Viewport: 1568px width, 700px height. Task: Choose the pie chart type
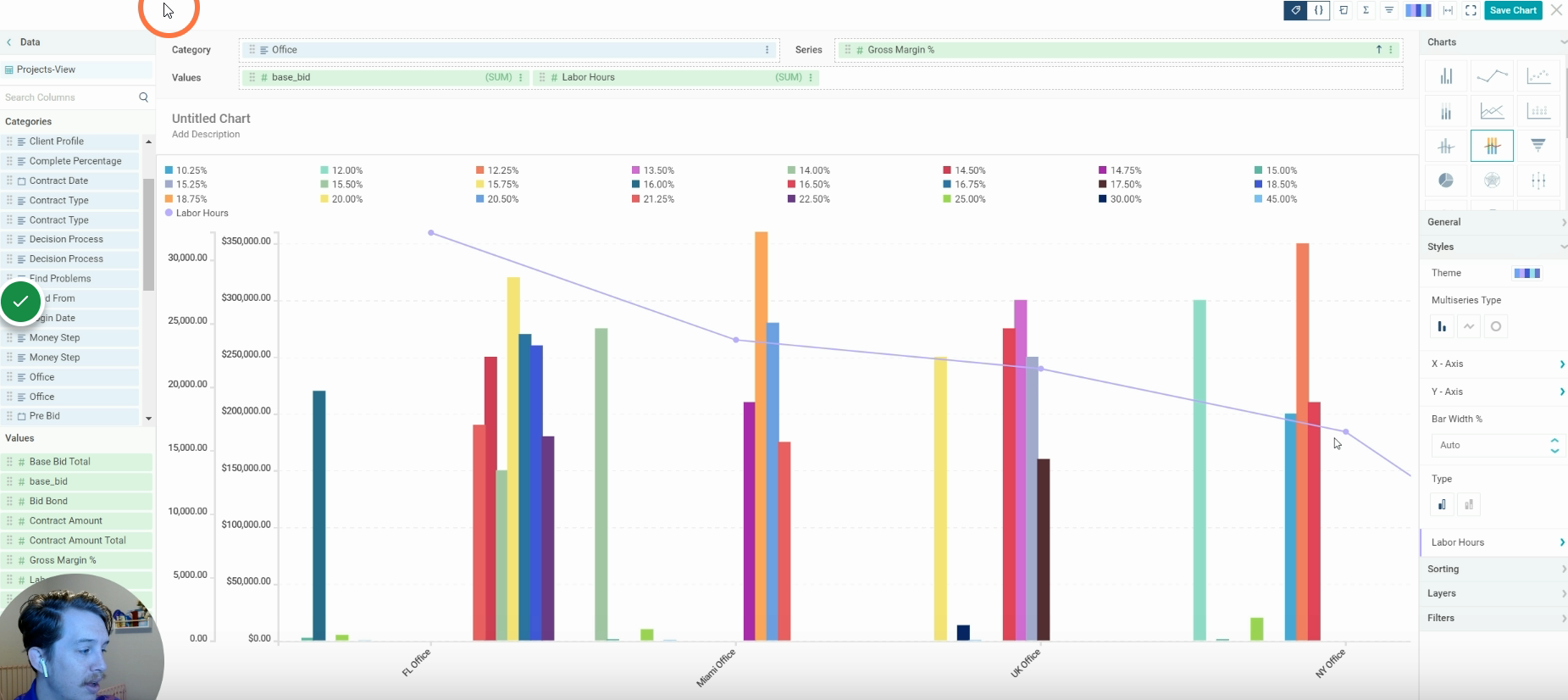tap(1446, 181)
